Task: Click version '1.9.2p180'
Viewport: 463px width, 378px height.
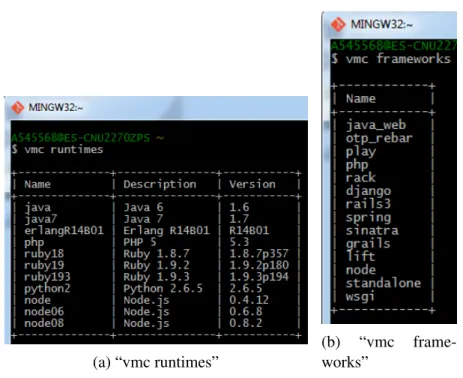Action: click(x=259, y=265)
